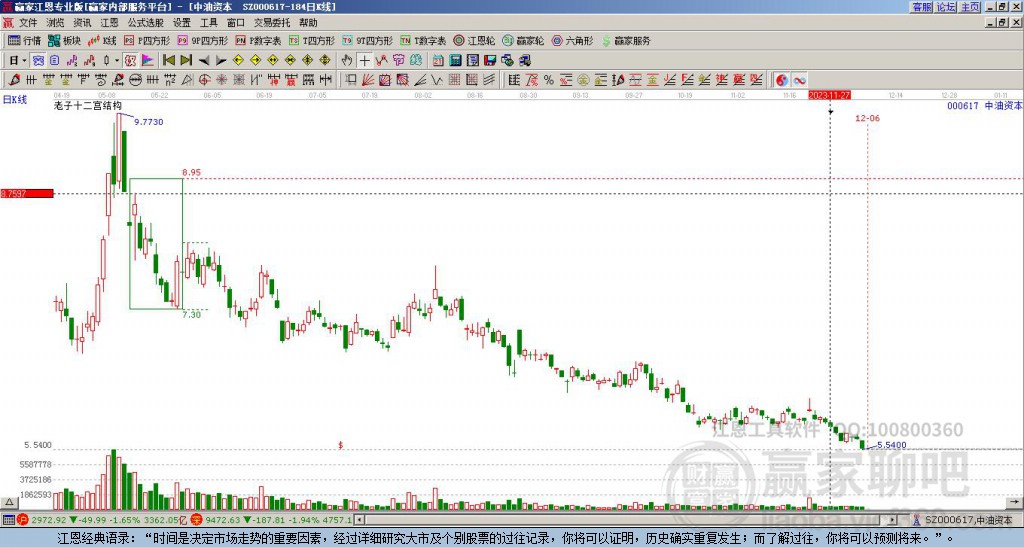Jump to first bar icon
This screenshot has height=548, width=1024.
(x=168, y=61)
